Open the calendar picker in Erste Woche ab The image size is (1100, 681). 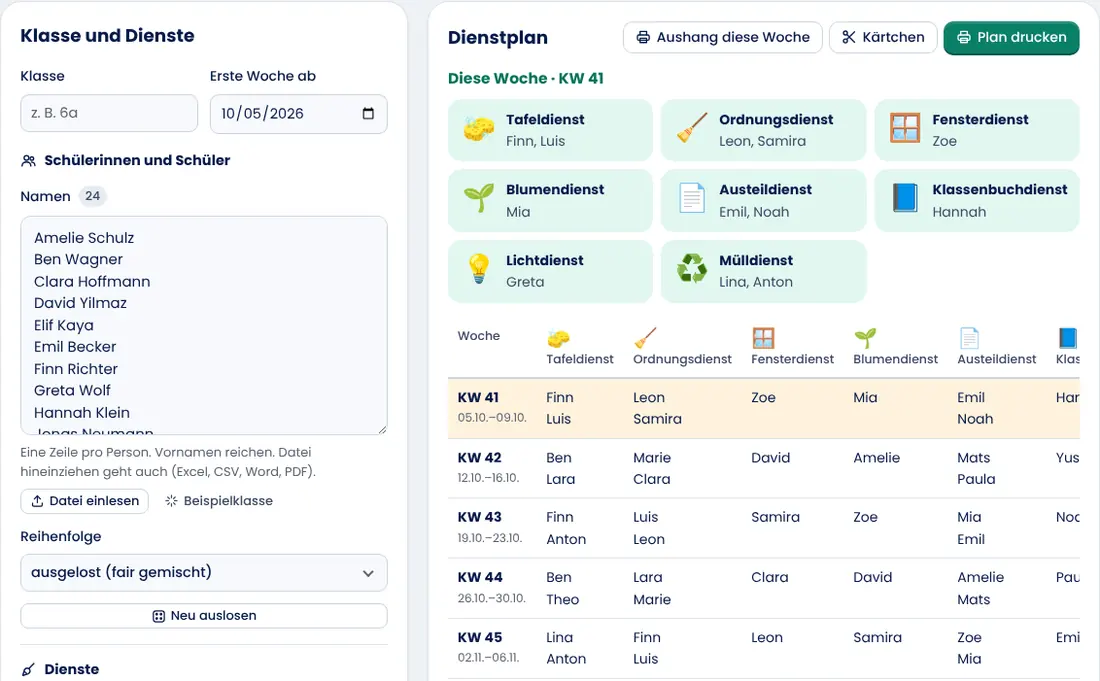[368, 114]
